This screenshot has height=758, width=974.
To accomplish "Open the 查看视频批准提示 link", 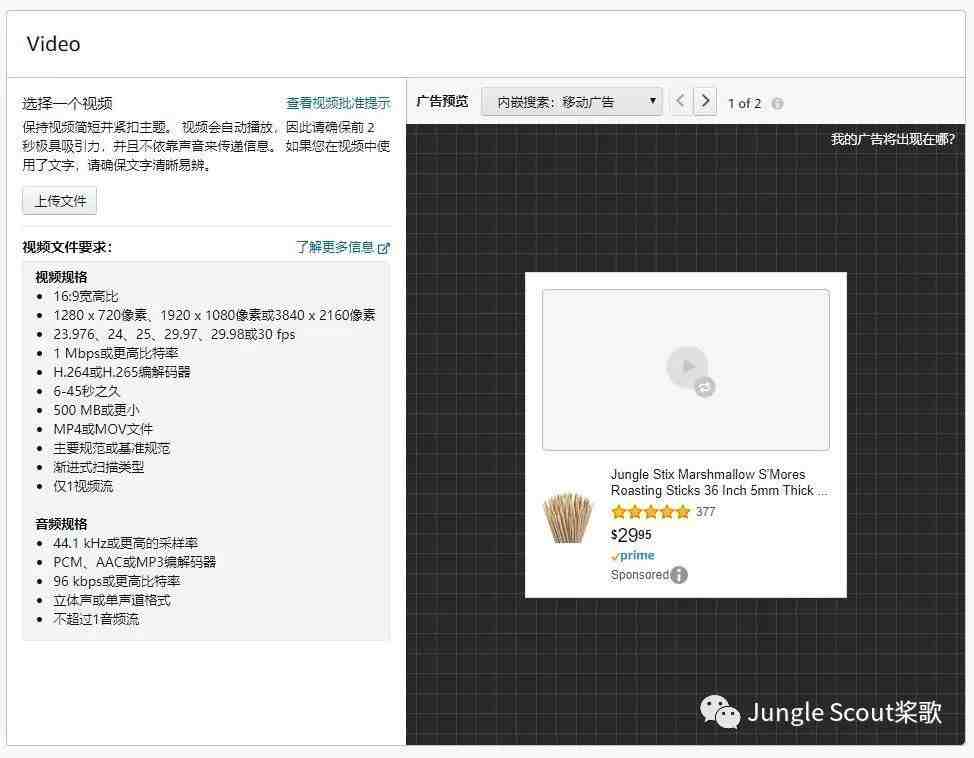I will coord(339,103).
